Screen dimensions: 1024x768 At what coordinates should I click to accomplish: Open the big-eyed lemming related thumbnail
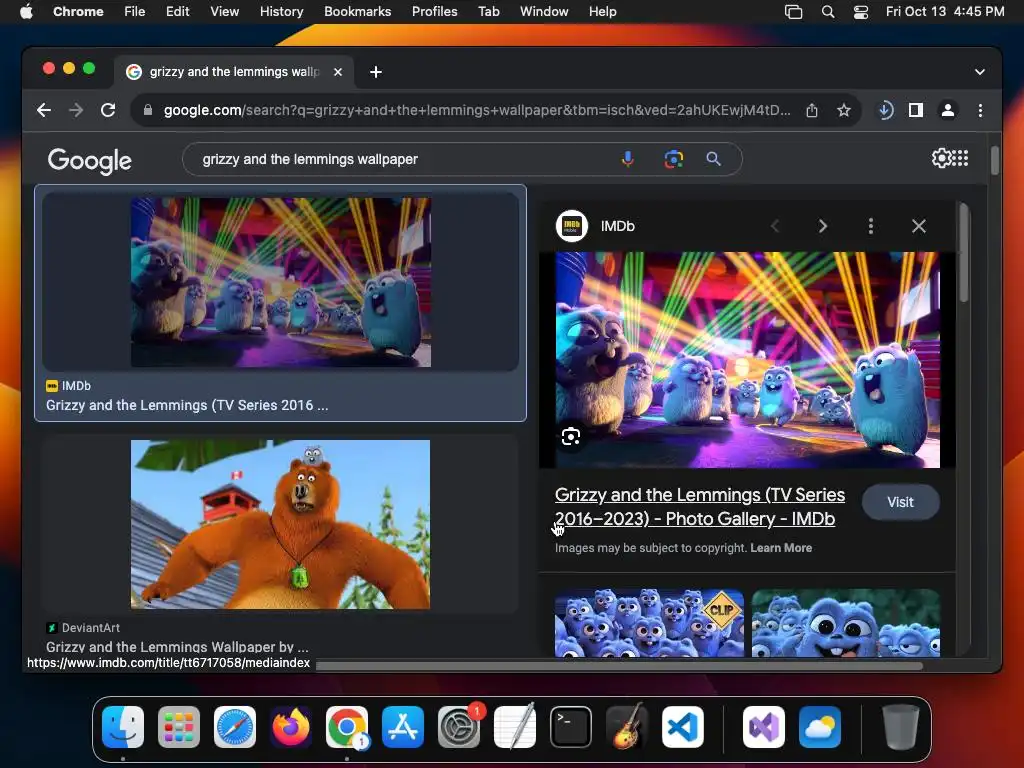click(846, 623)
